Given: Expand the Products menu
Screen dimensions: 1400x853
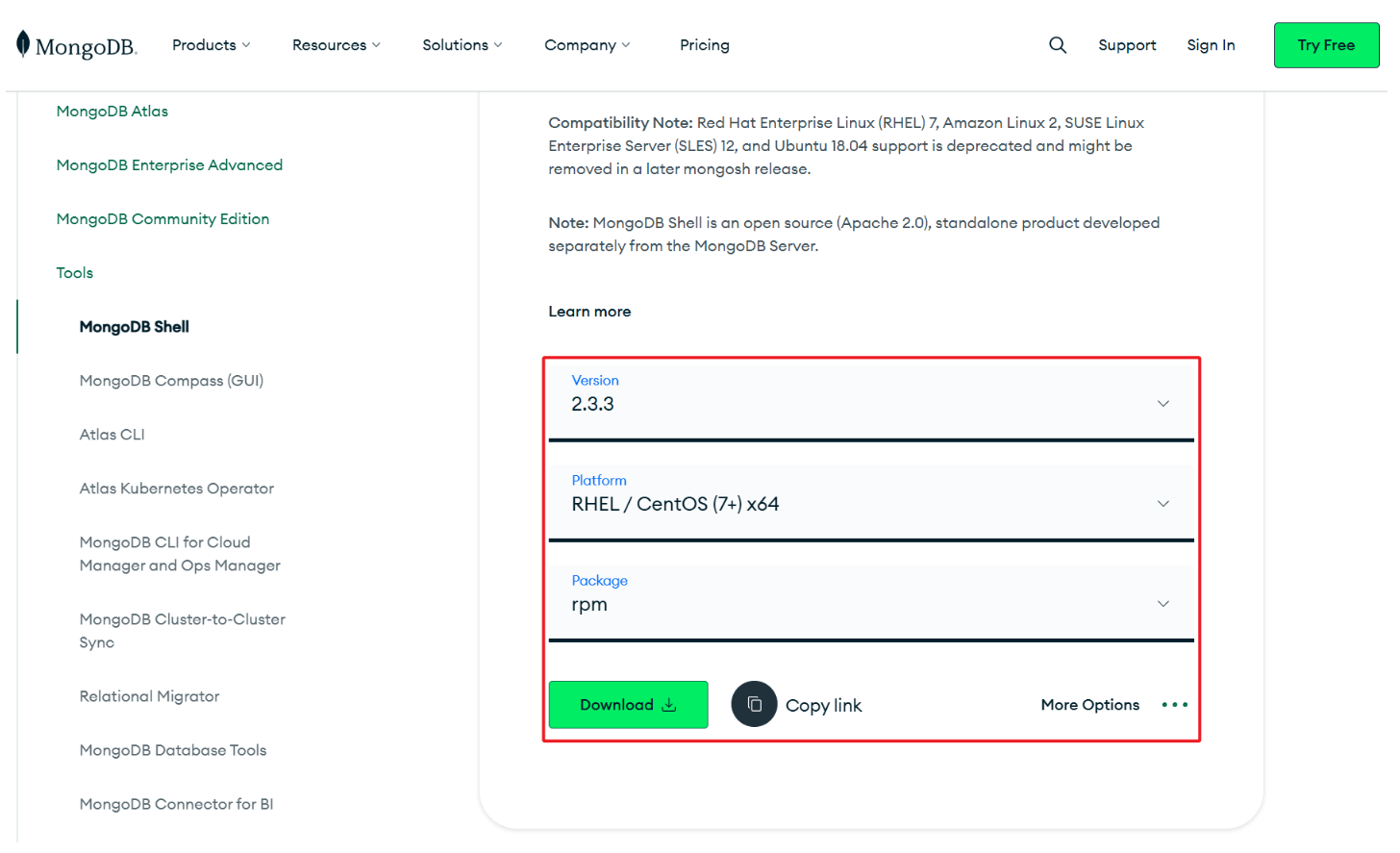Looking at the screenshot, I should coord(211,45).
